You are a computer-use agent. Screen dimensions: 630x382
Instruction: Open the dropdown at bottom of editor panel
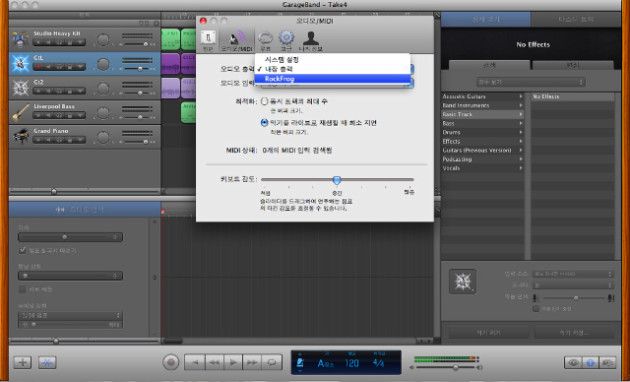point(70,315)
